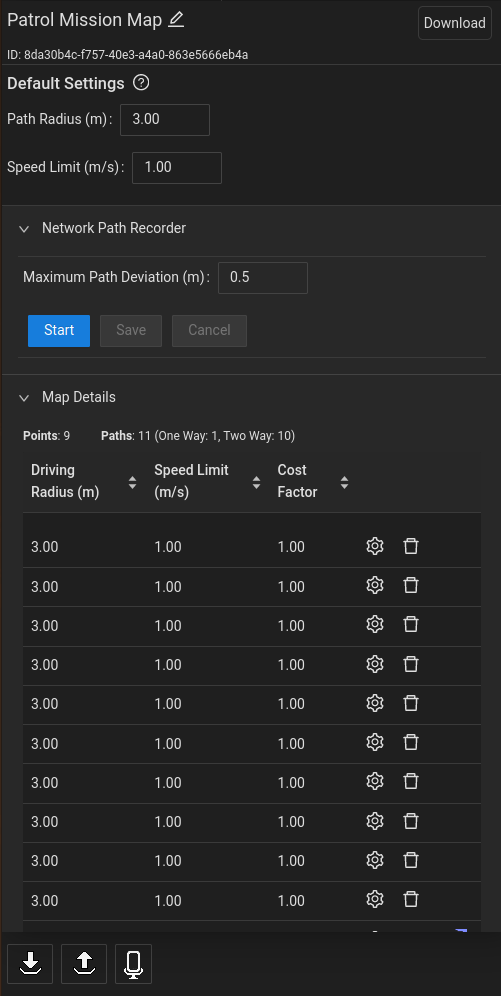Collapse the Map Details section
Viewport: 501px width, 996px height.
point(24,398)
